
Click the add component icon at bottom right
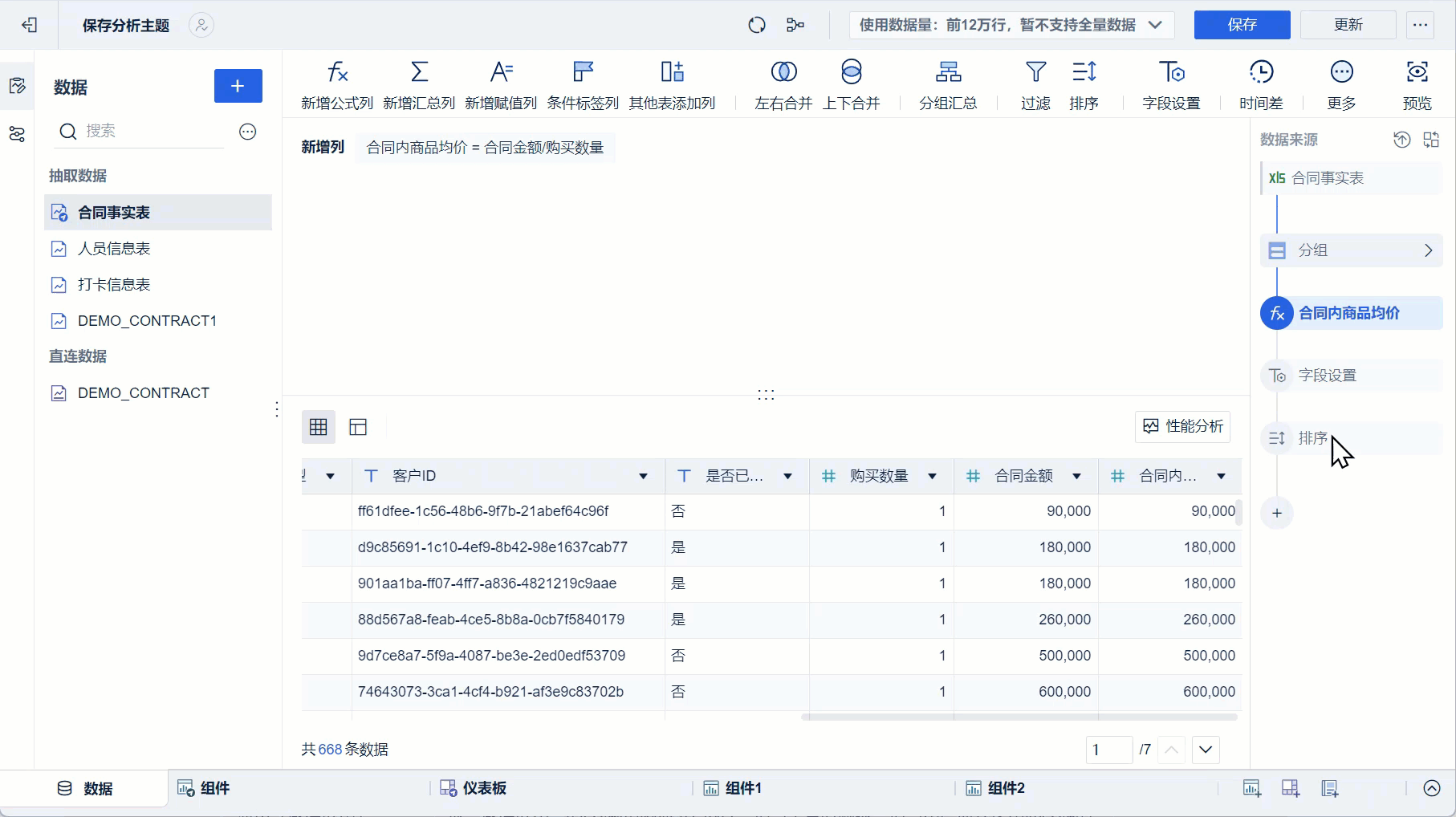(1252, 788)
